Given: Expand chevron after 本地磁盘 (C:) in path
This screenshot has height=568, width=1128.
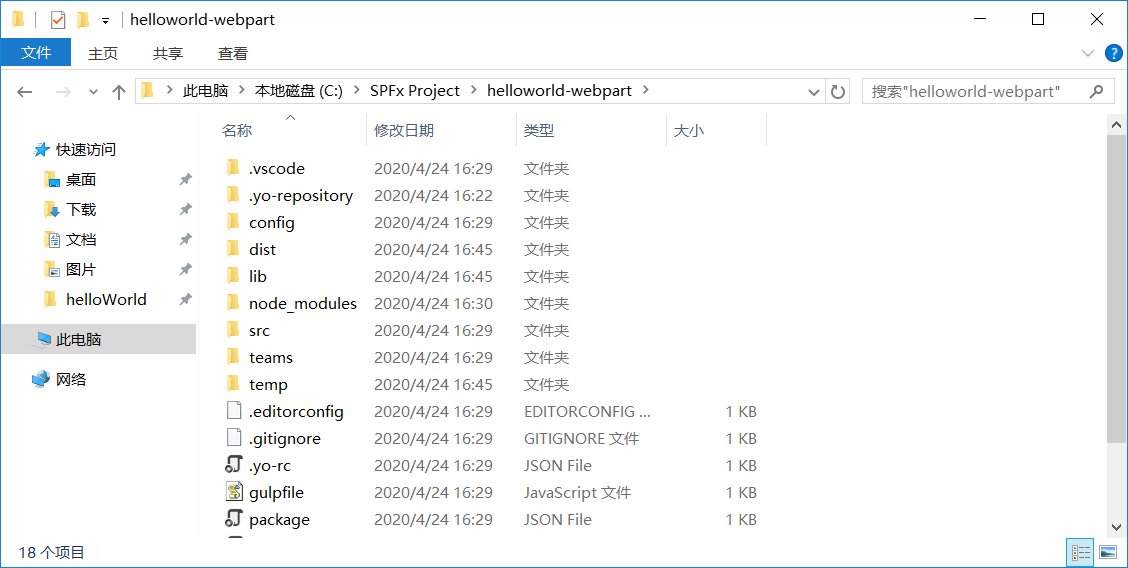Looking at the screenshot, I should [x=357, y=91].
